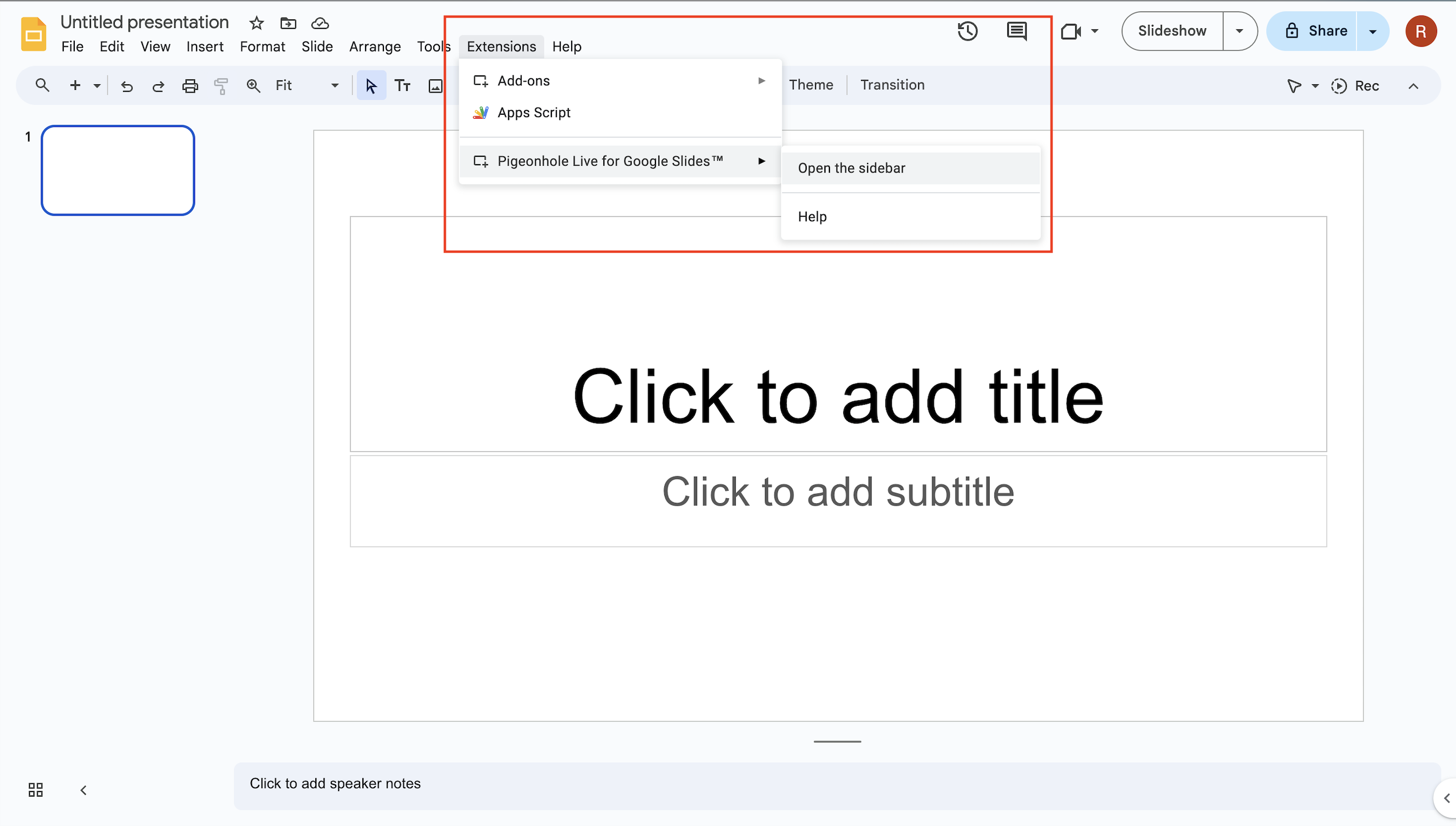Hide the menus with the chevron
This screenshot has height=826, width=1456.
pos(1413,86)
